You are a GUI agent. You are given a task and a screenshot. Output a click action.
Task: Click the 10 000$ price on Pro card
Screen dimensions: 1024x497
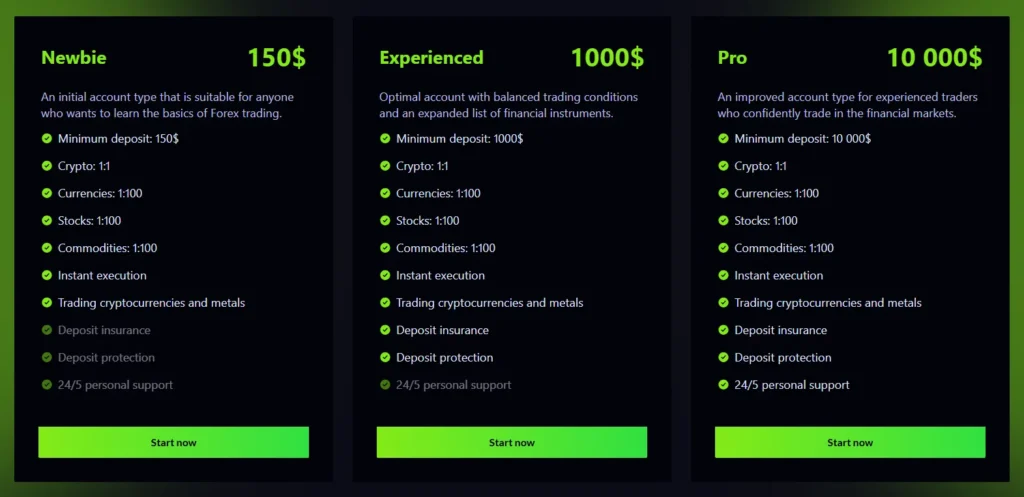(934, 57)
